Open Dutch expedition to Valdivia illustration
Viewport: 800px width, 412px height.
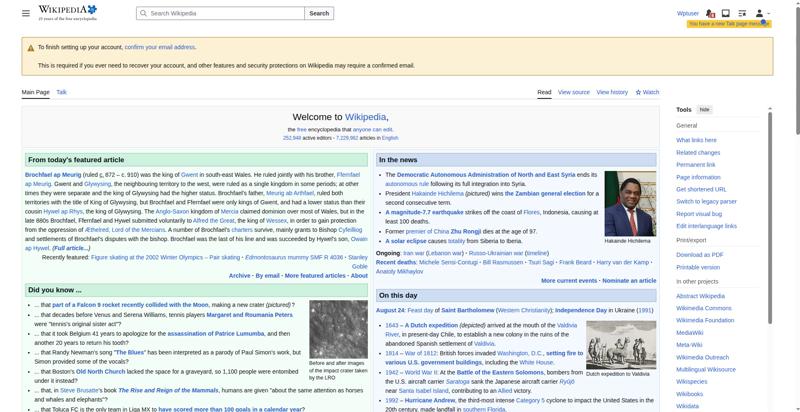coord(621,345)
